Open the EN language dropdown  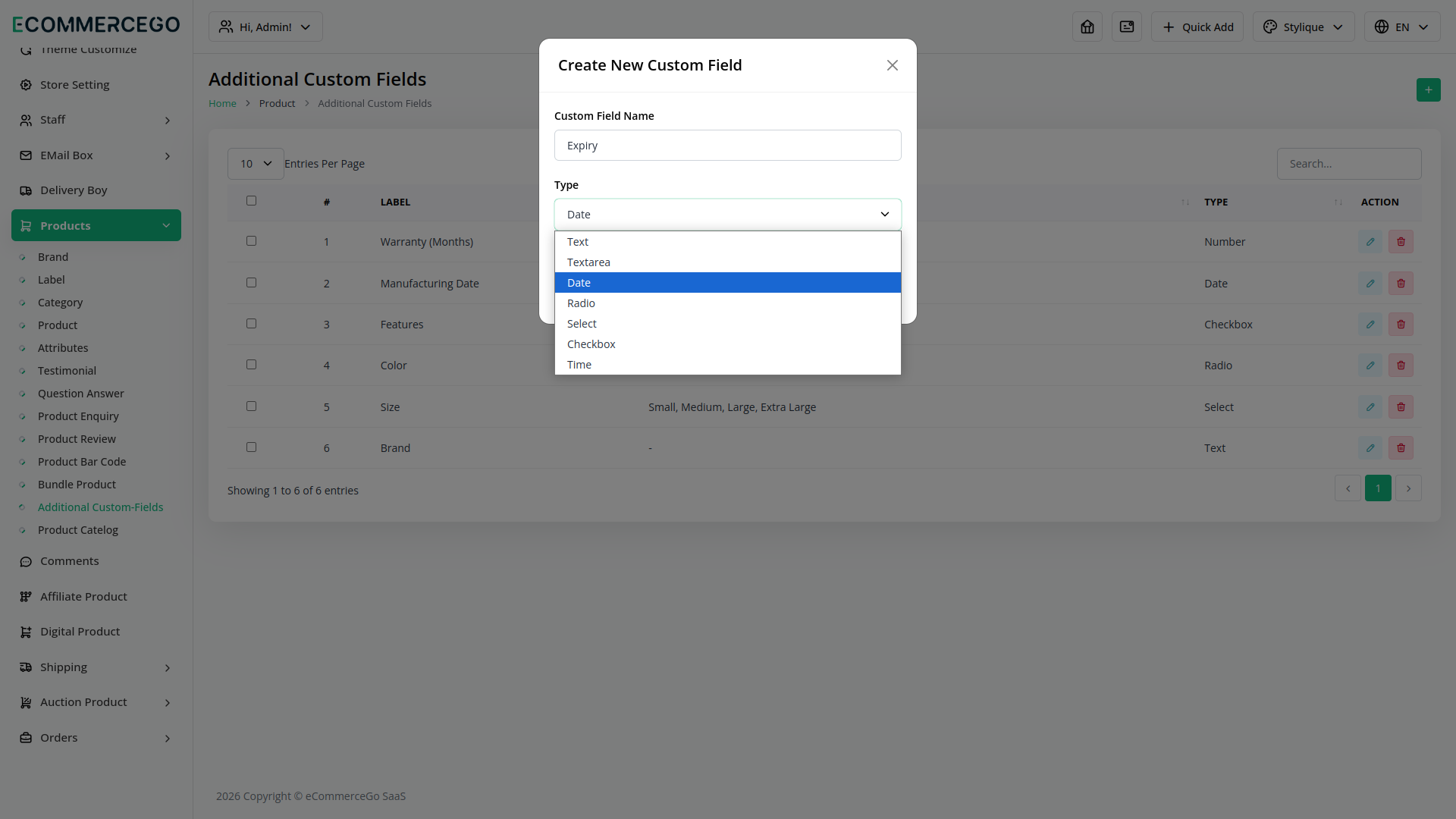(1402, 27)
